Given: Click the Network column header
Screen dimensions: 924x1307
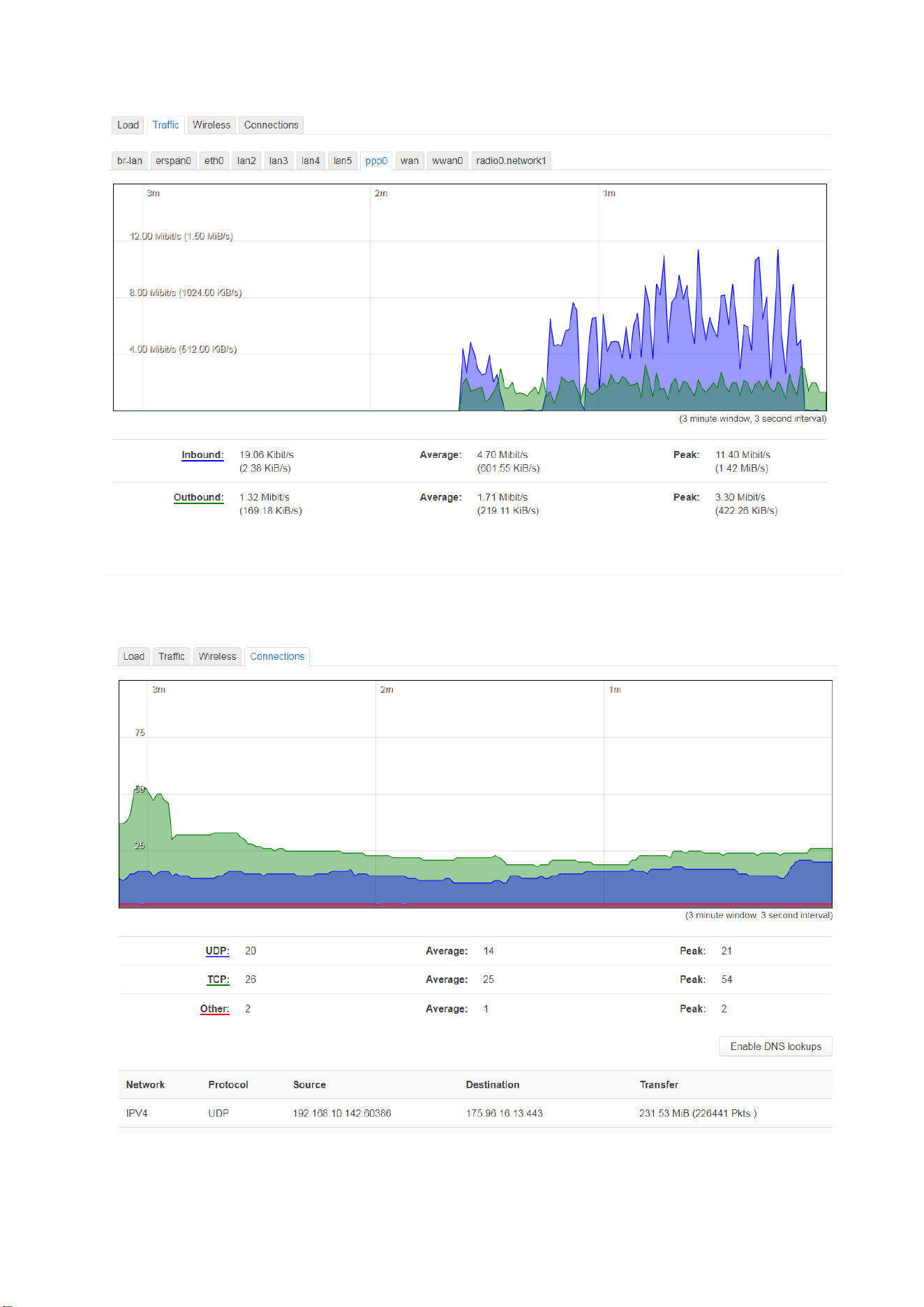Looking at the screenshot, I should [x=145, y=1085].
